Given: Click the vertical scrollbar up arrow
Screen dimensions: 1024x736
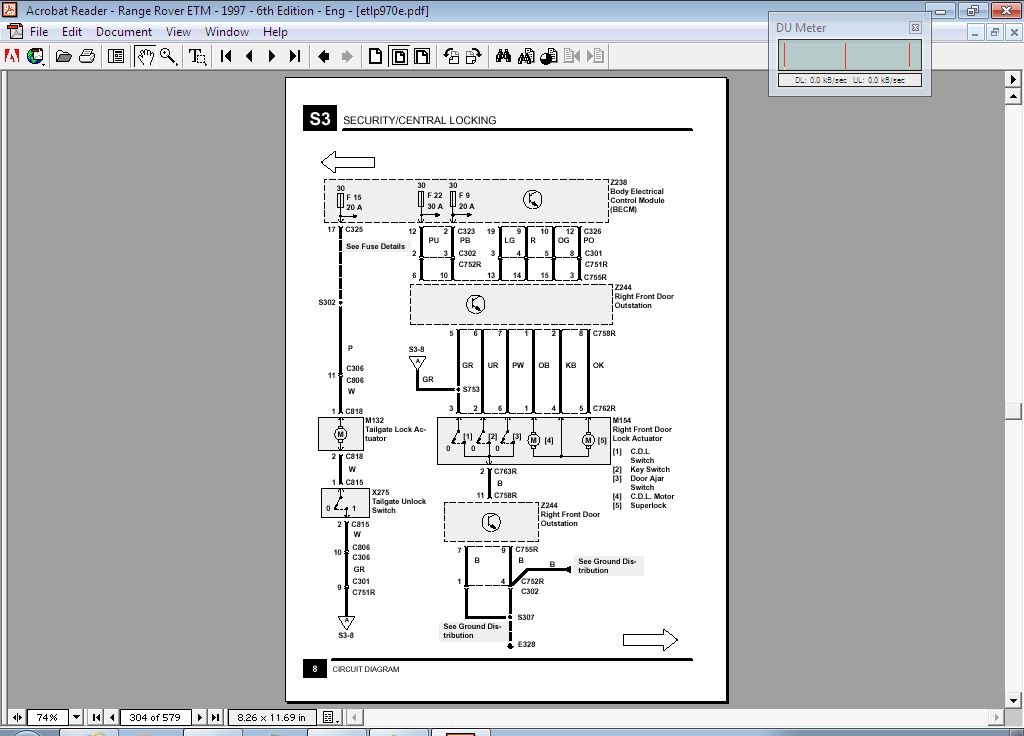Looking at the screenshot, I should pyautogui.click(x=1013, y=97).
